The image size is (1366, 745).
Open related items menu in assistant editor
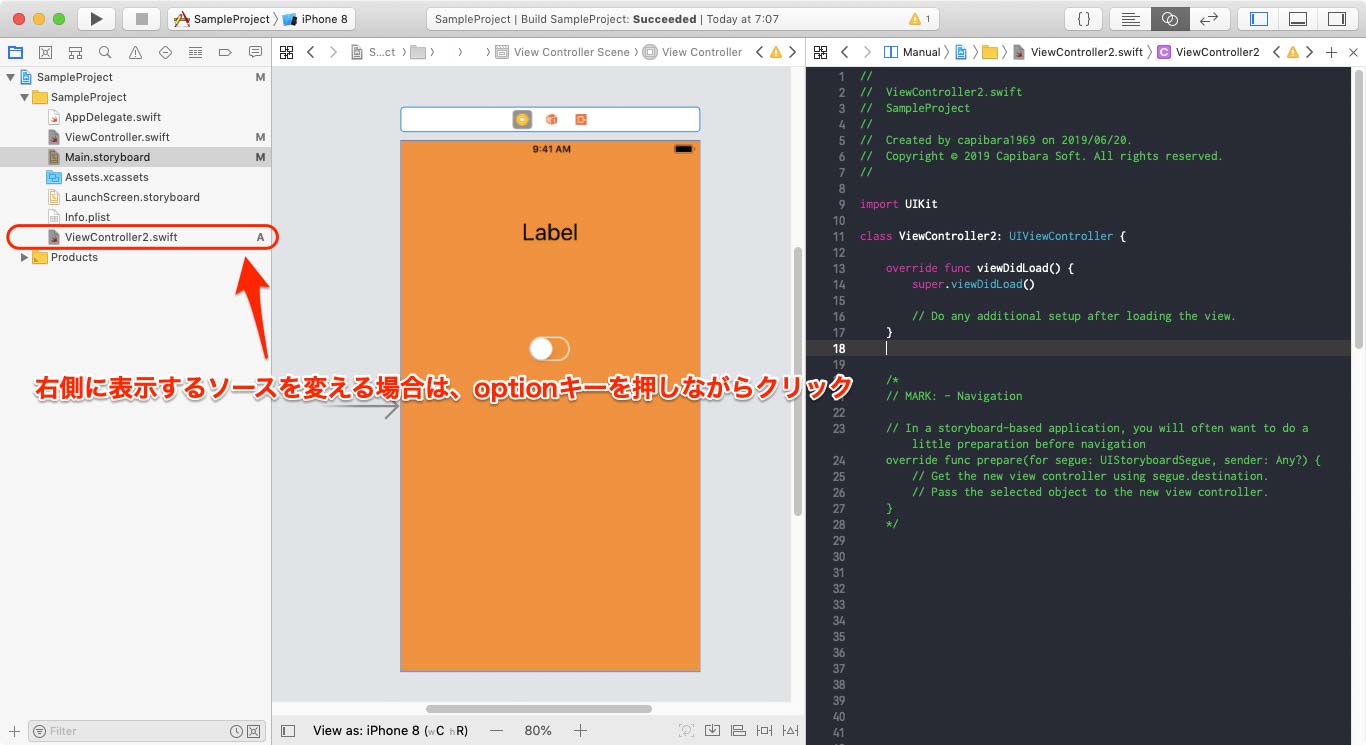click(x=821, y=52)
